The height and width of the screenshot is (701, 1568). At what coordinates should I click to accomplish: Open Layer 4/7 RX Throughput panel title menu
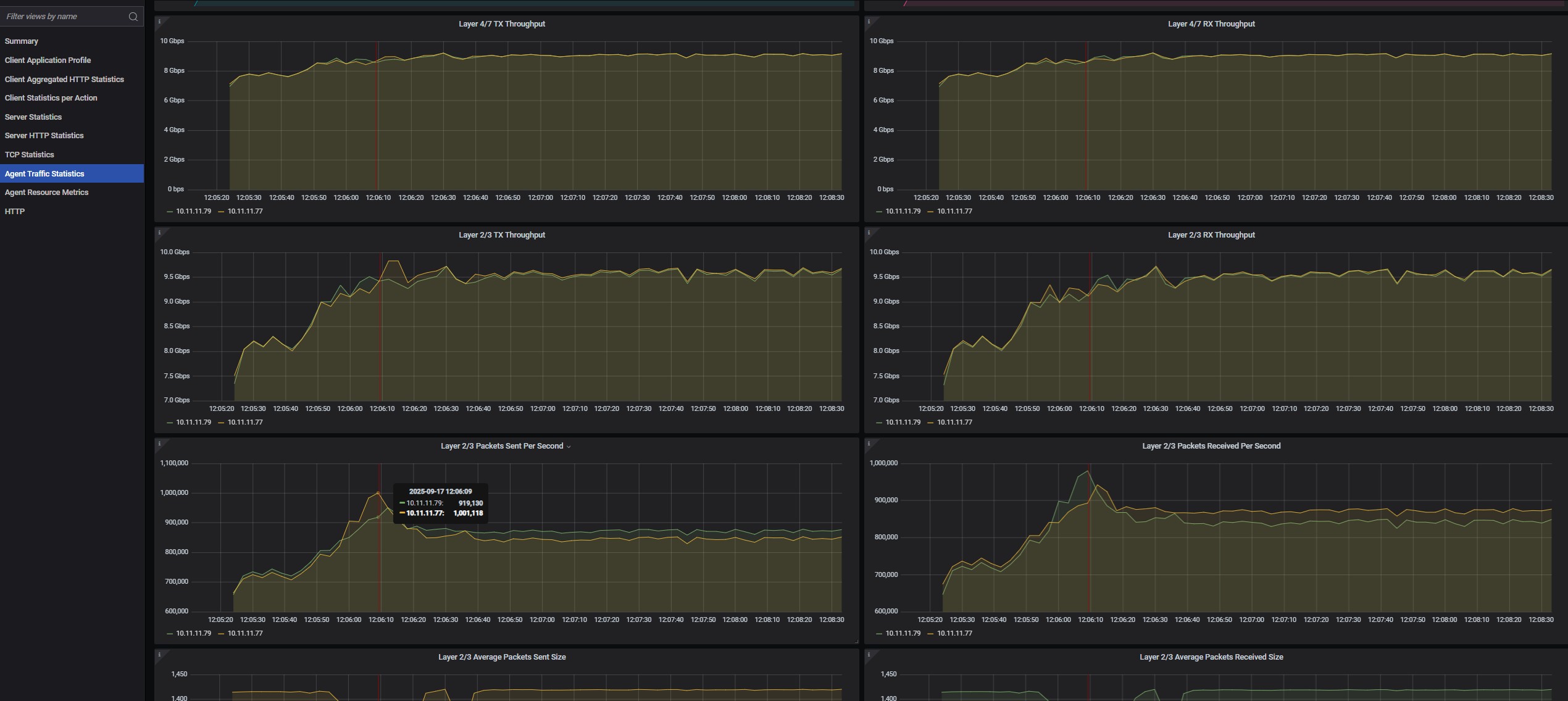point(1211,24)
